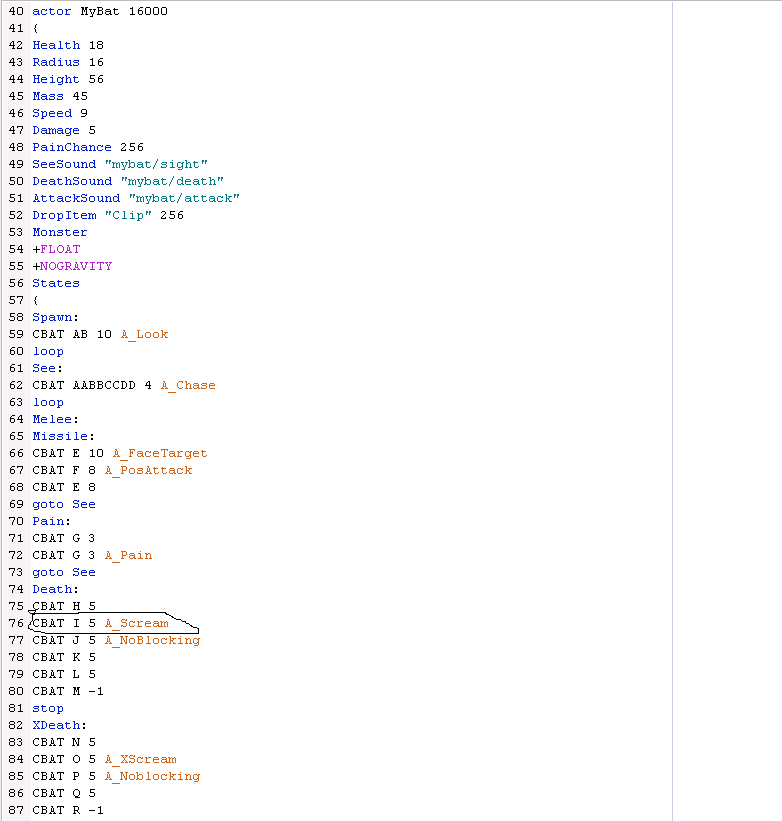Click the '+FLOAT' flag
The height and width of the screenshot is (821, 782).
click(56, 249)
